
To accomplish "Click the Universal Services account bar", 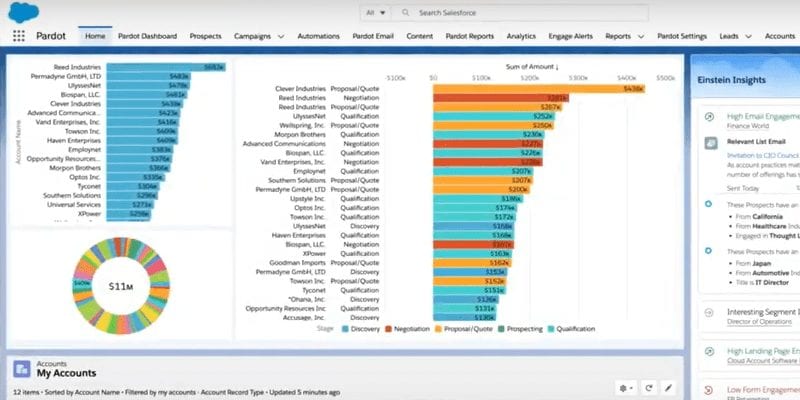I will (x=130, y=205).
